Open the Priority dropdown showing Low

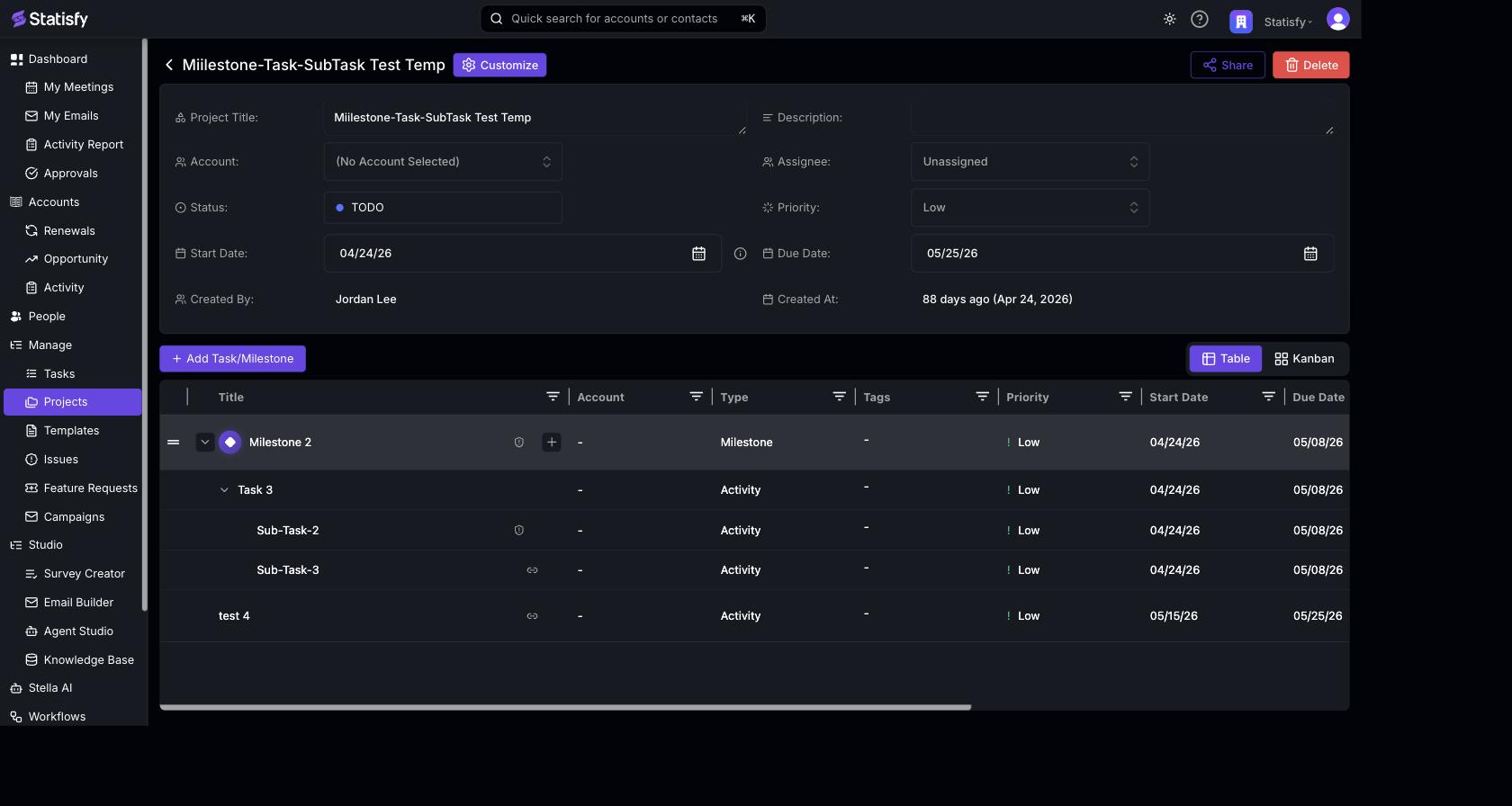(1030, 208)
